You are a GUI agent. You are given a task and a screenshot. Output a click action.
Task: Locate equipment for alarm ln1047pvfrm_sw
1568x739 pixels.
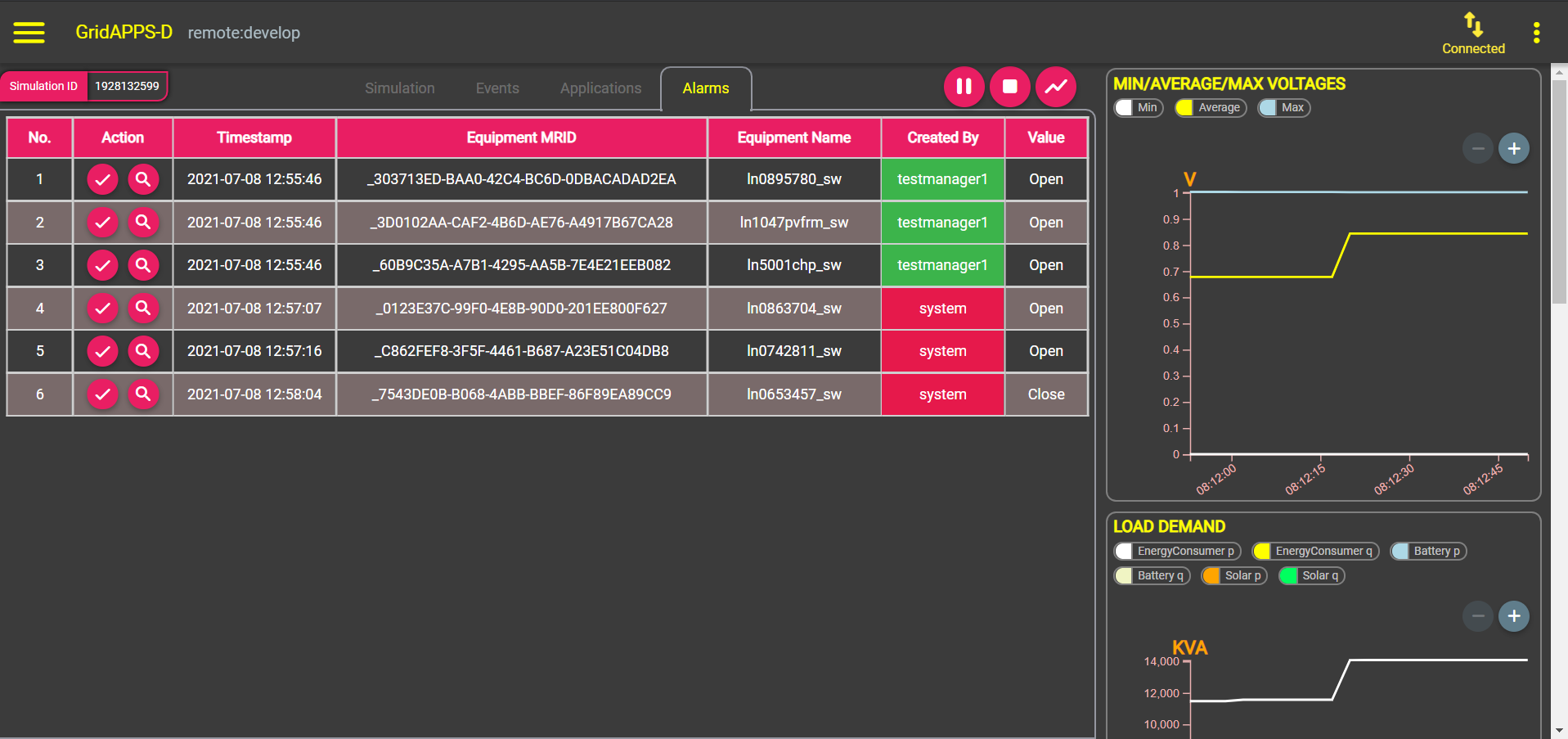click(143, 223)
